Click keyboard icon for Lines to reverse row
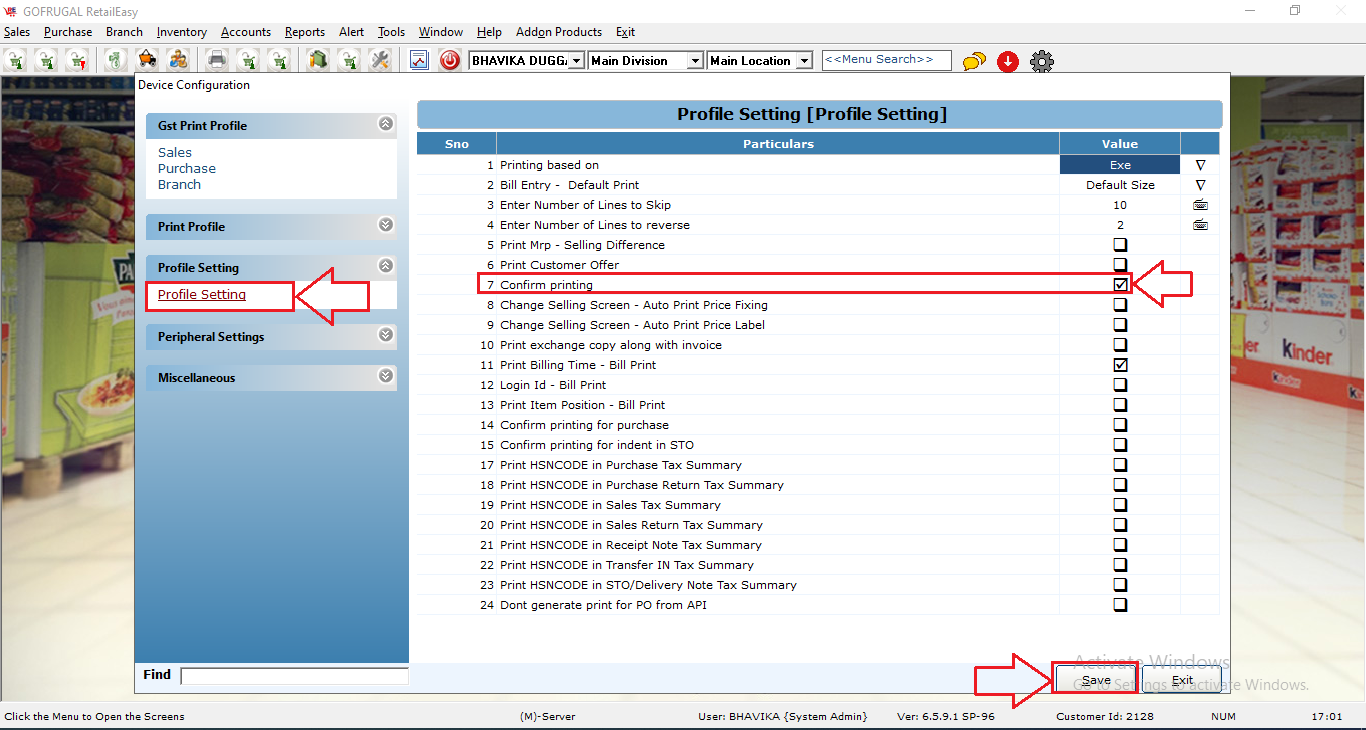 click(1200, 225)
